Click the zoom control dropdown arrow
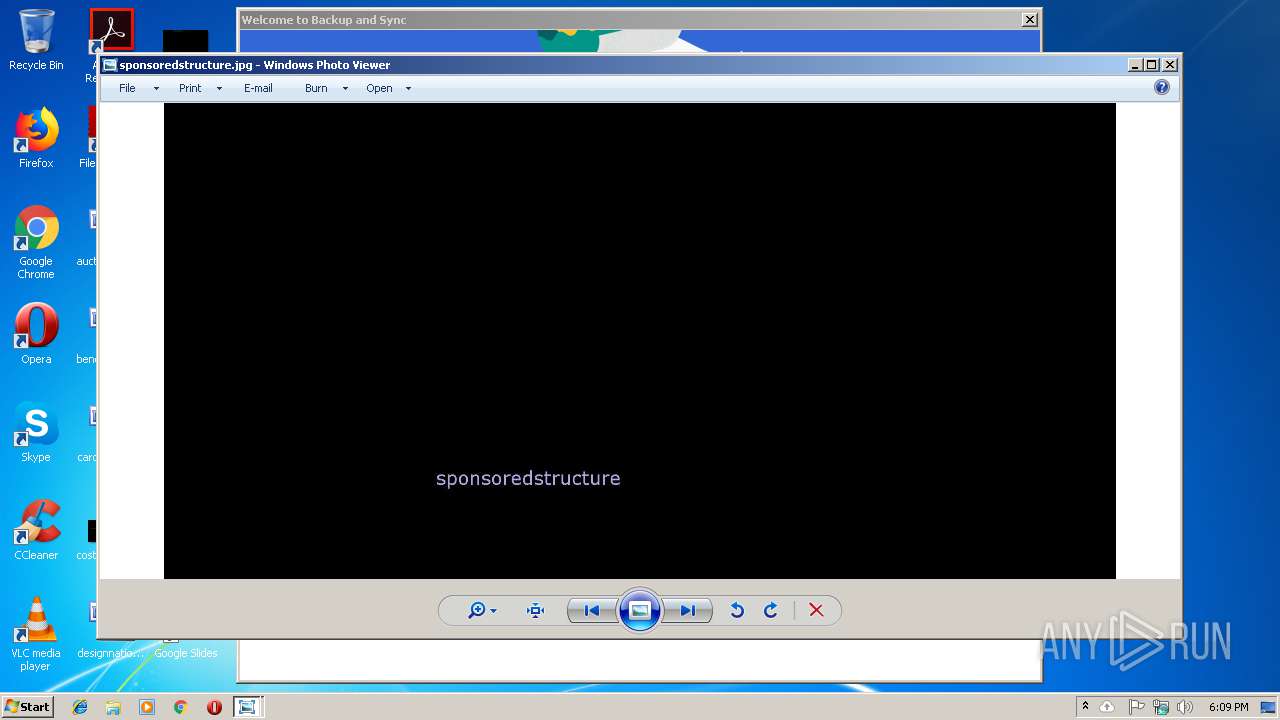The width and height of the screenshot is (1280, 720). [x=493, y=611]
